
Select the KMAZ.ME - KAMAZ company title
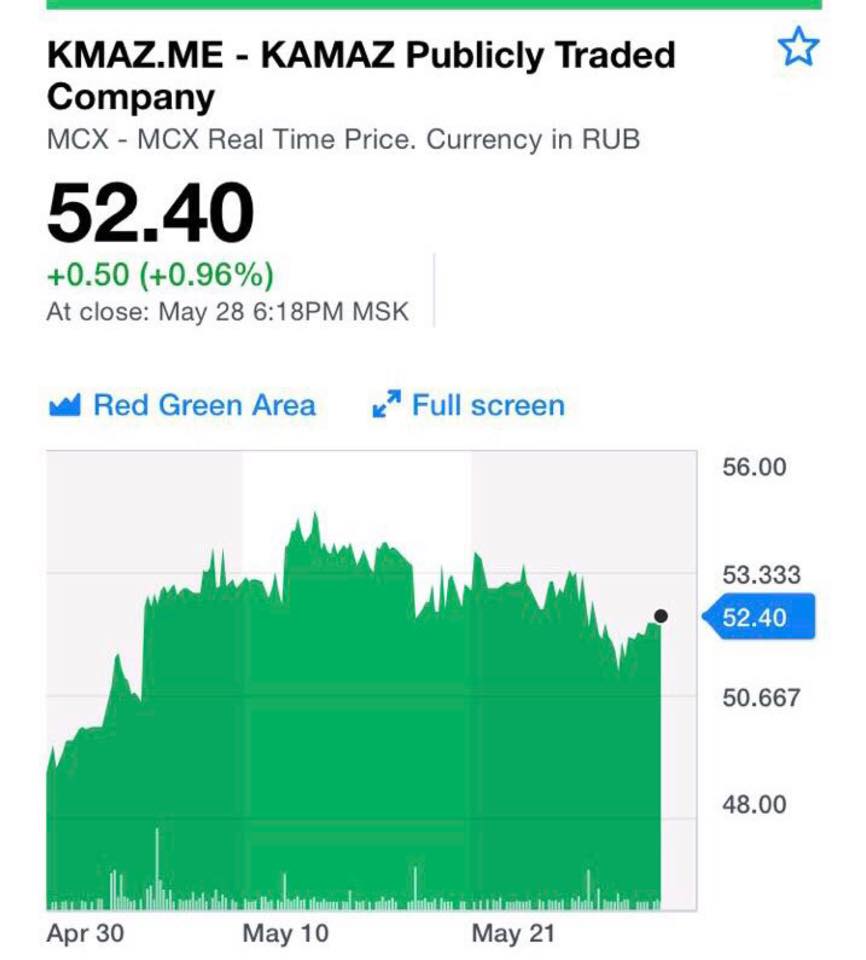point(361,75)
